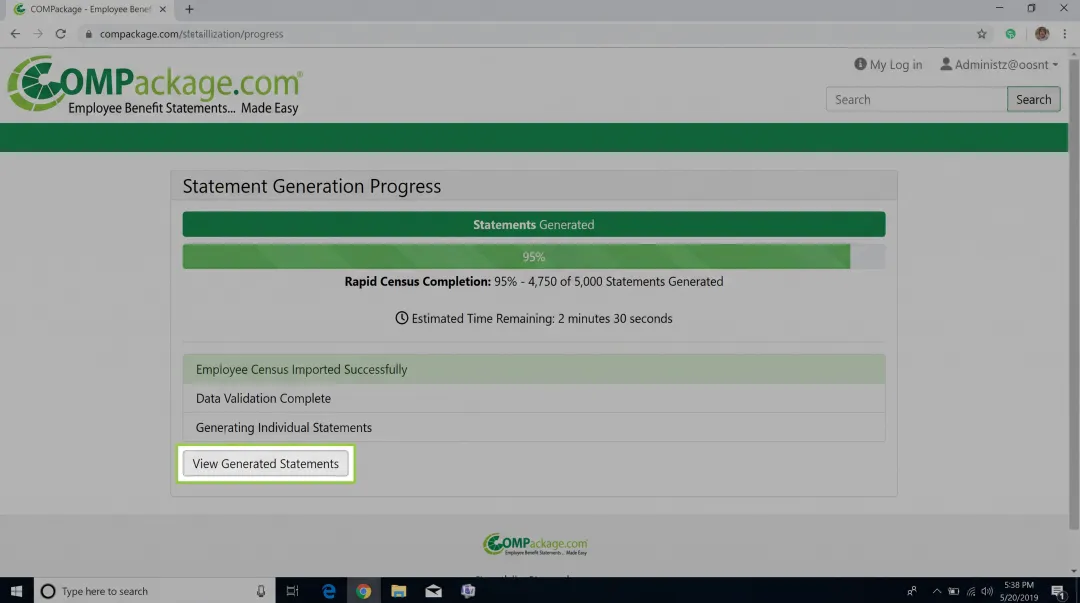This screenshot has width=1080, height=603.
Task: Select Generating Individual Statements row
Action: coord(534,427)
